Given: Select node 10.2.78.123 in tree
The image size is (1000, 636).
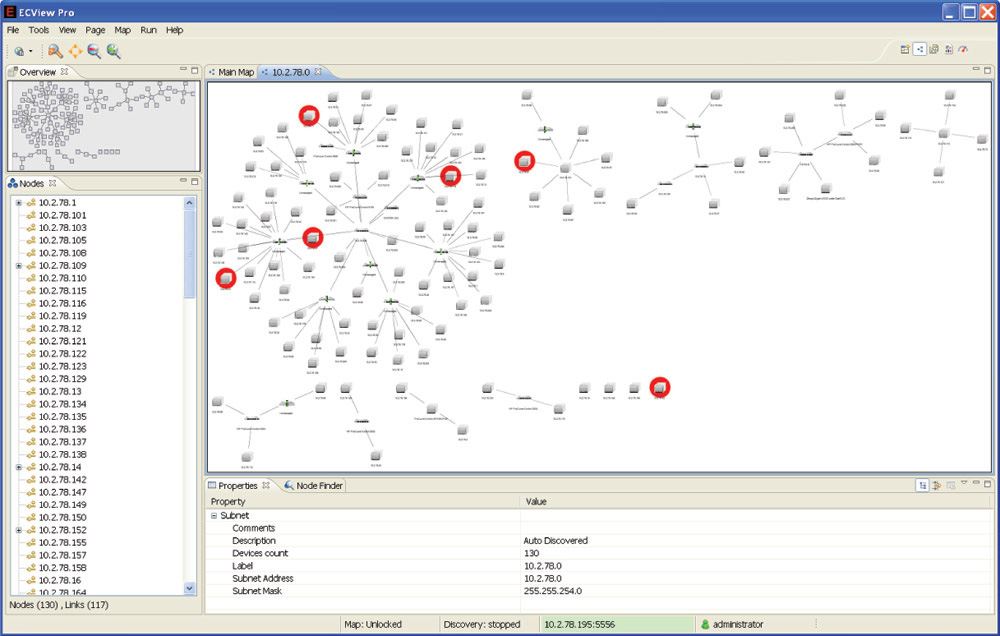Looking at the screenshot, I should coord(62,366).
